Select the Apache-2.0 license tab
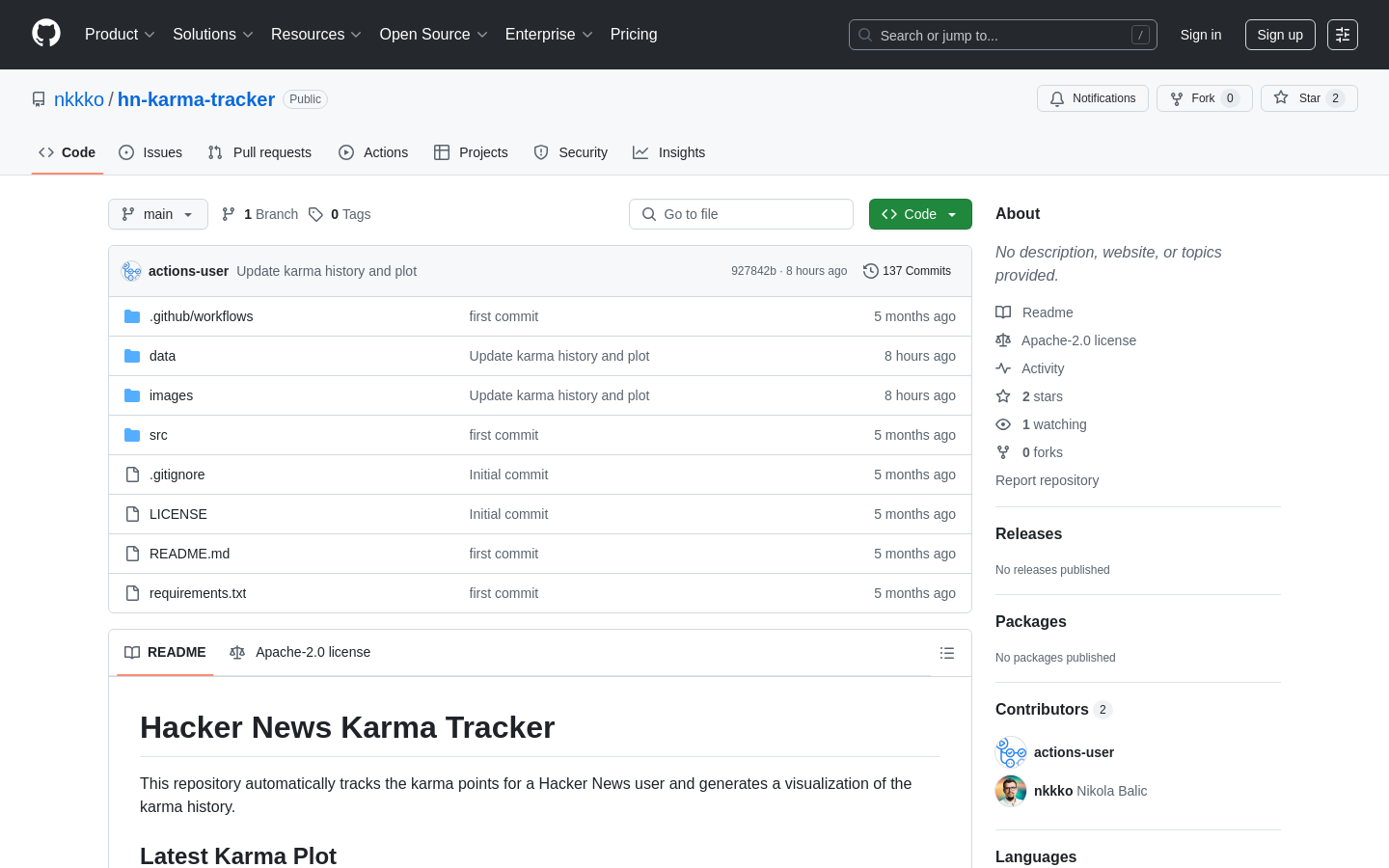This screenshot has height=868, width=1389. coord(300,653)
